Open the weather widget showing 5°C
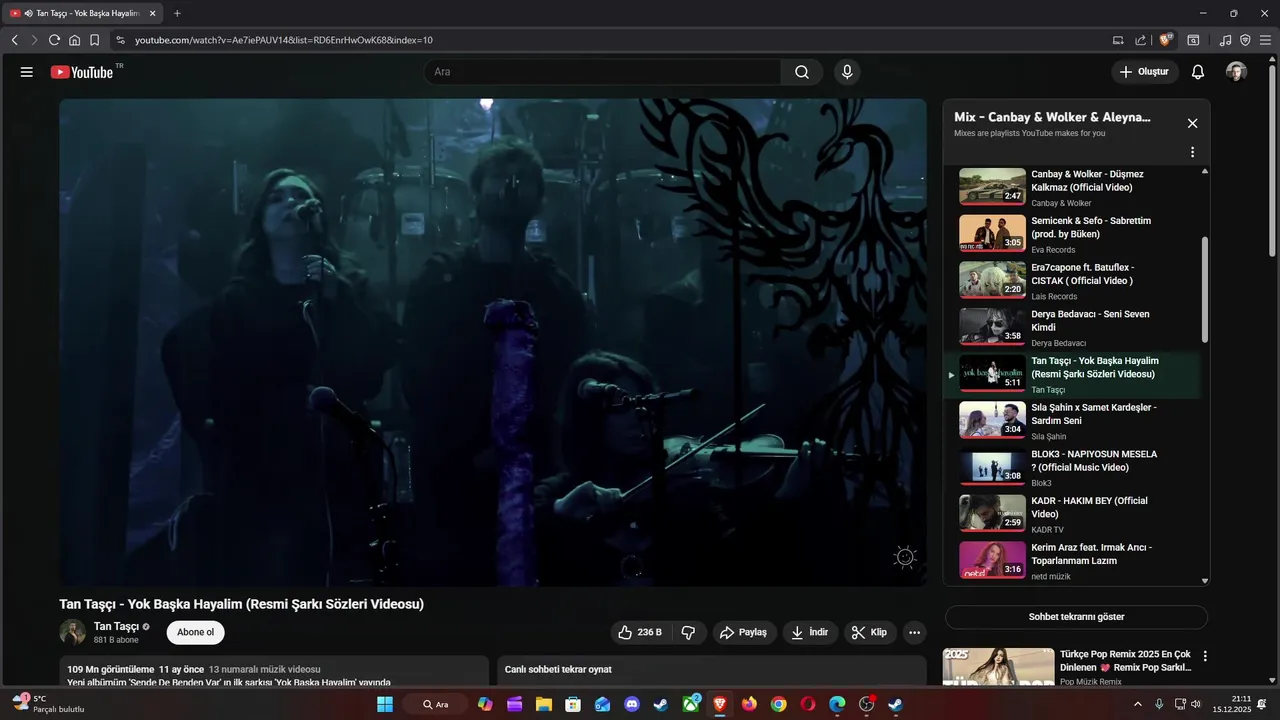The height and width of the screenshot is (720, 1280). click(x=47, y=704)
